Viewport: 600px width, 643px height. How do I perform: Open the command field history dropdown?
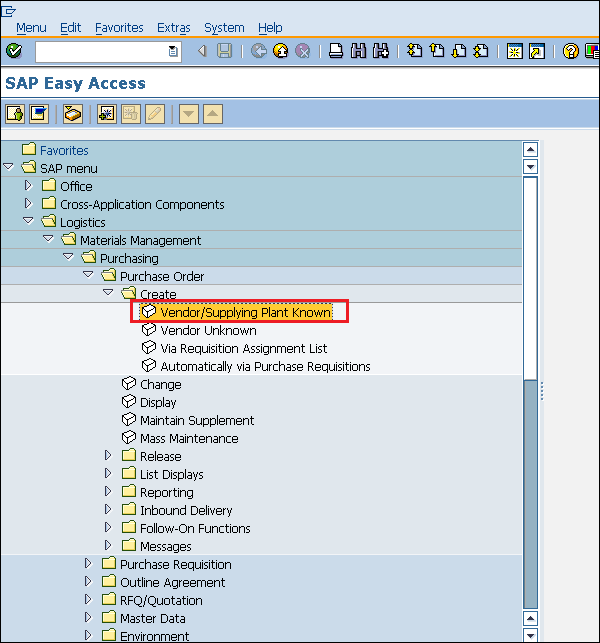(x=173, y=51)
